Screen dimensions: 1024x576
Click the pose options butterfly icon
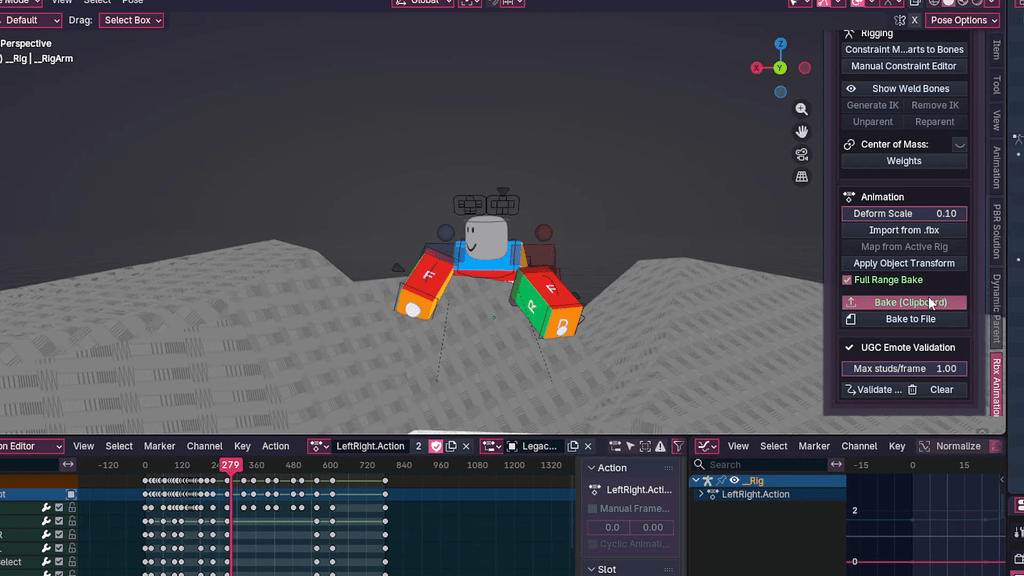pyautogui.click(x=899, y=20)
